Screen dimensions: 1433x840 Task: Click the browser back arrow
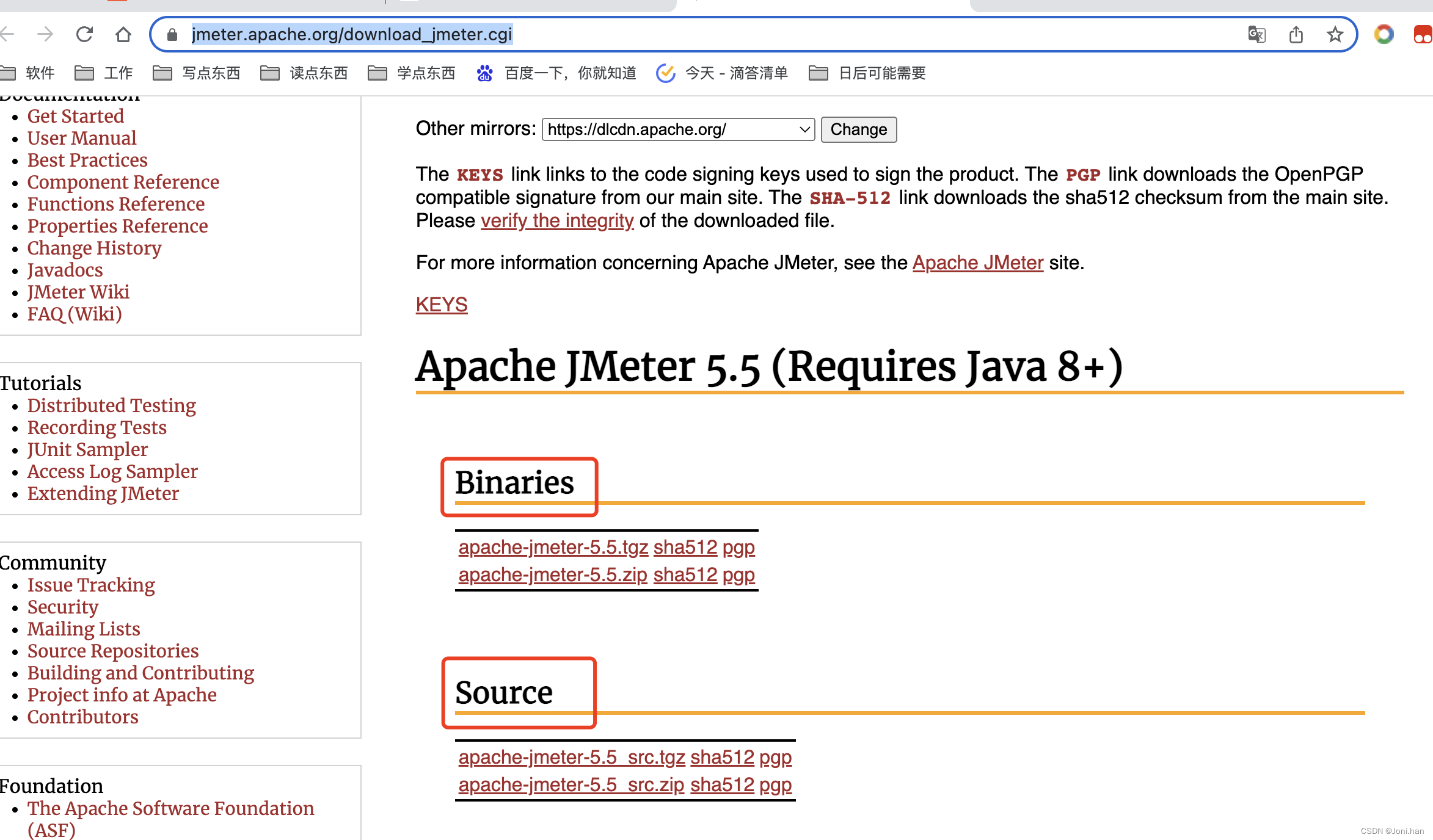(7, 34)
